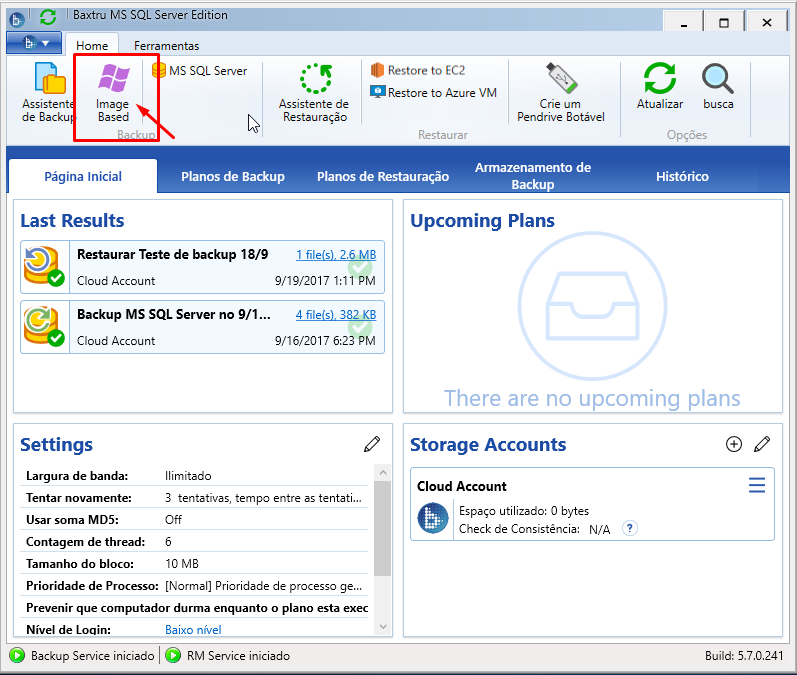Open the Armazenamento de Backup tab
The width and height of the screenshot is (797, 675).
coord(533,176)
